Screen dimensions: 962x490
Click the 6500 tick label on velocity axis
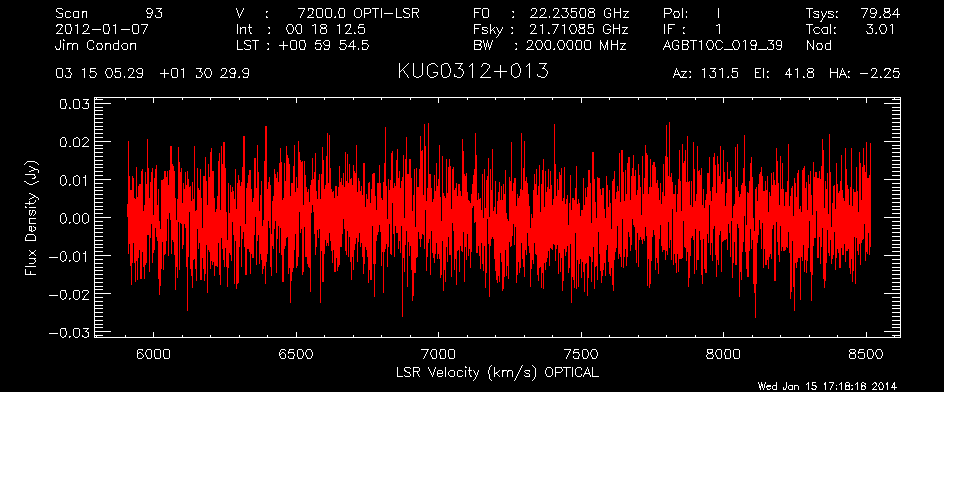[296, 354]
